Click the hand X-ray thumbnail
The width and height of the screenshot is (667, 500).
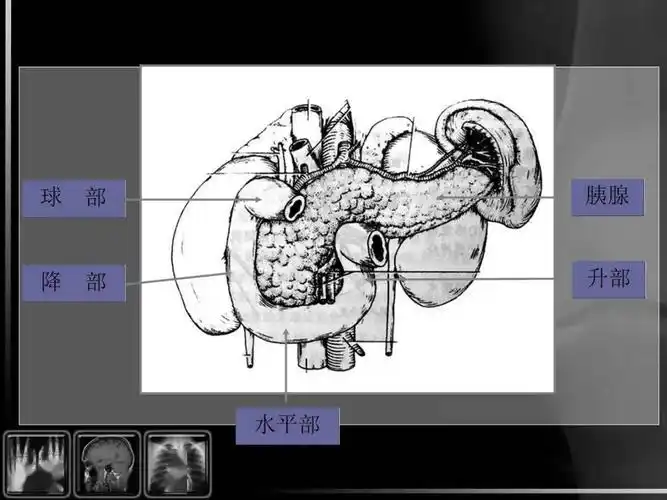(36, 463)
